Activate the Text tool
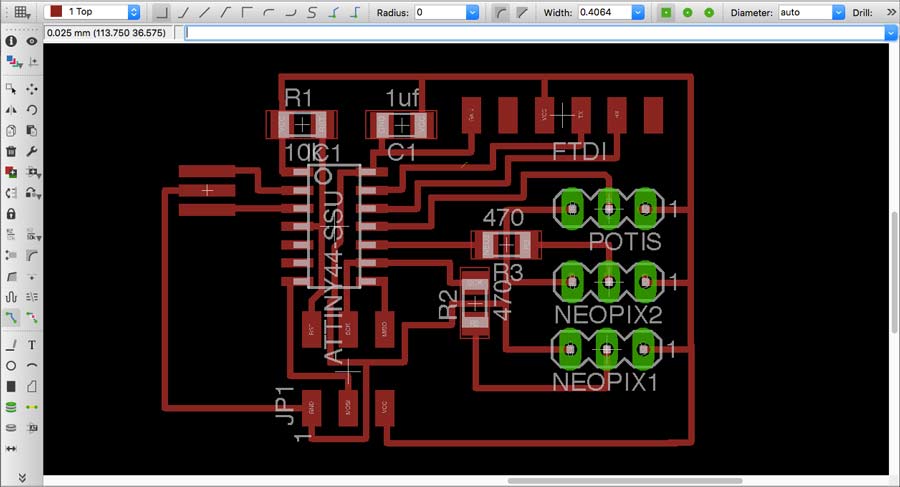900x487 pixels. (x=32, y=345)
